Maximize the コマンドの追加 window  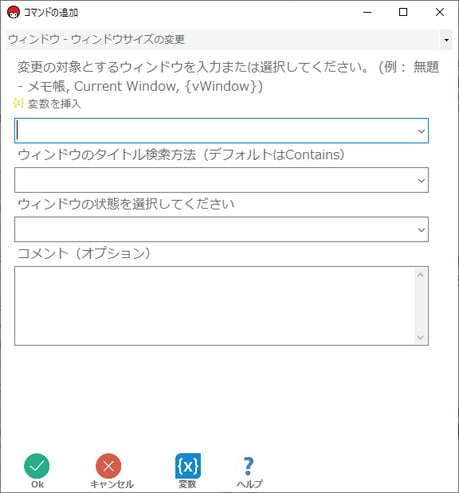[403, 12]
